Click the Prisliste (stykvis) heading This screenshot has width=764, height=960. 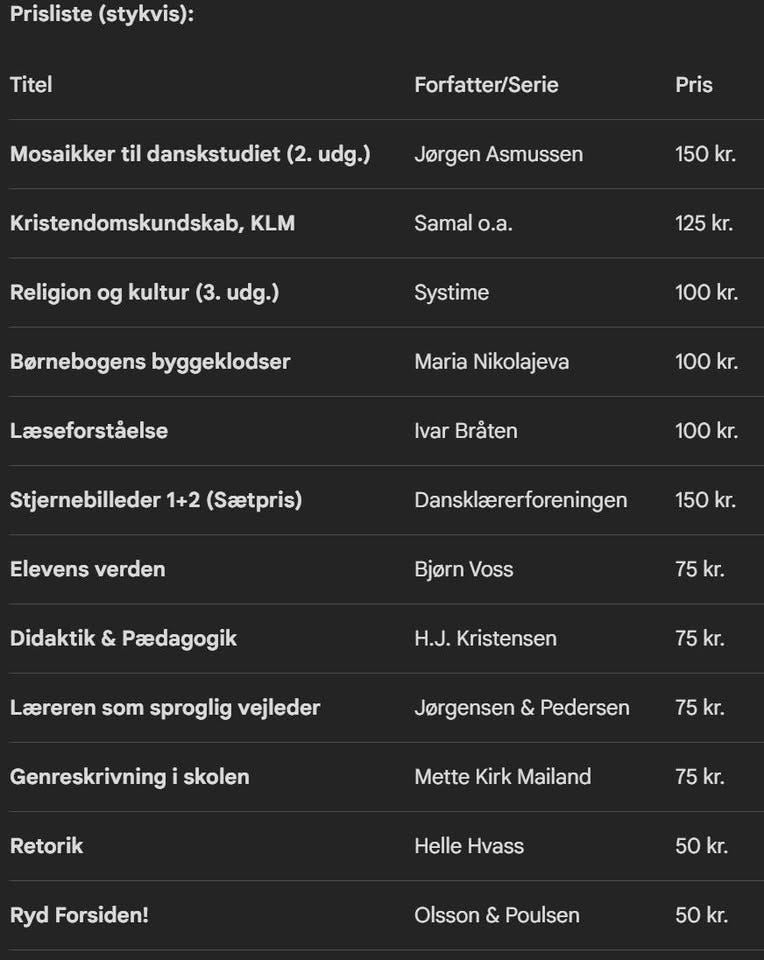[x=101, y=16]
